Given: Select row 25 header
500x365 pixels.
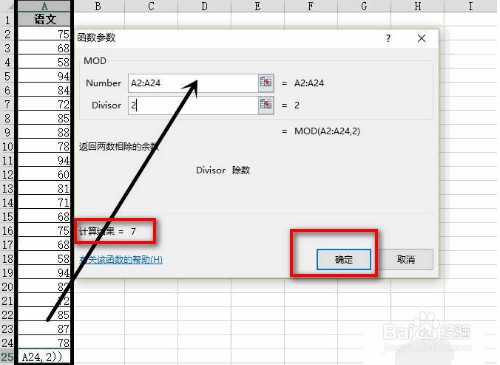Looking at the screenshot, I should point(7,357).
